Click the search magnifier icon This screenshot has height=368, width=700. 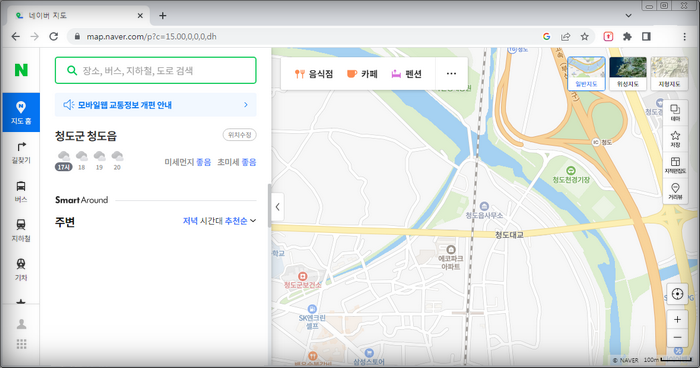72,70
